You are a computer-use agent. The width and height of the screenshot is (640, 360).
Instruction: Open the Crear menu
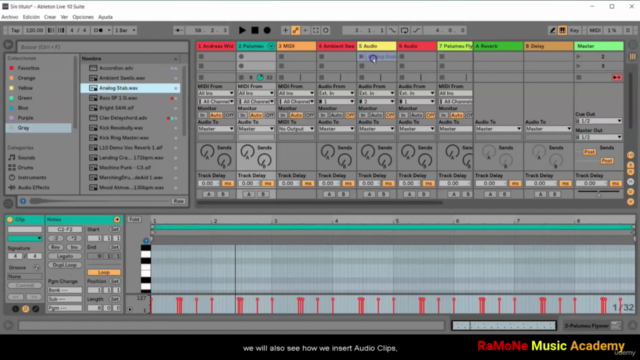[50, 17]
